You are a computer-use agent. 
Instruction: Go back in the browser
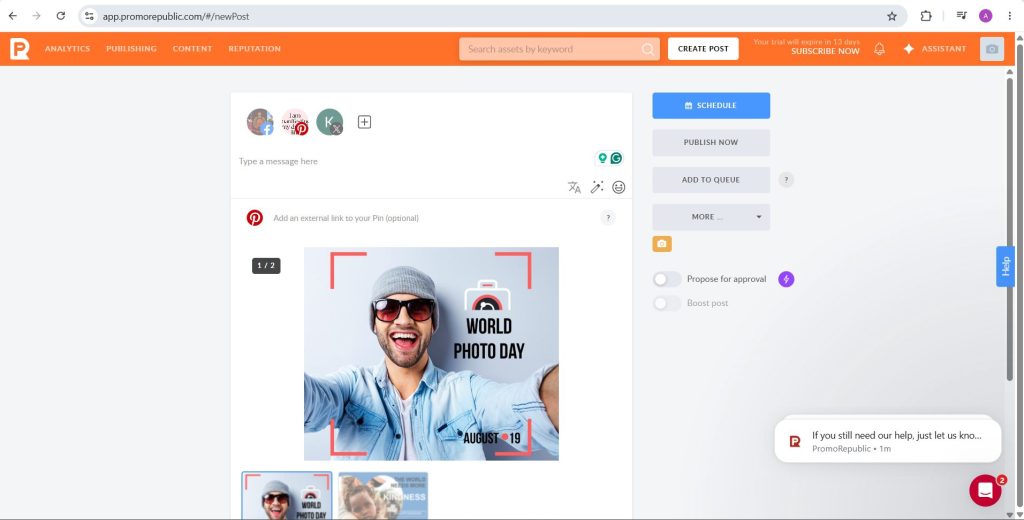tap(12, 16)
